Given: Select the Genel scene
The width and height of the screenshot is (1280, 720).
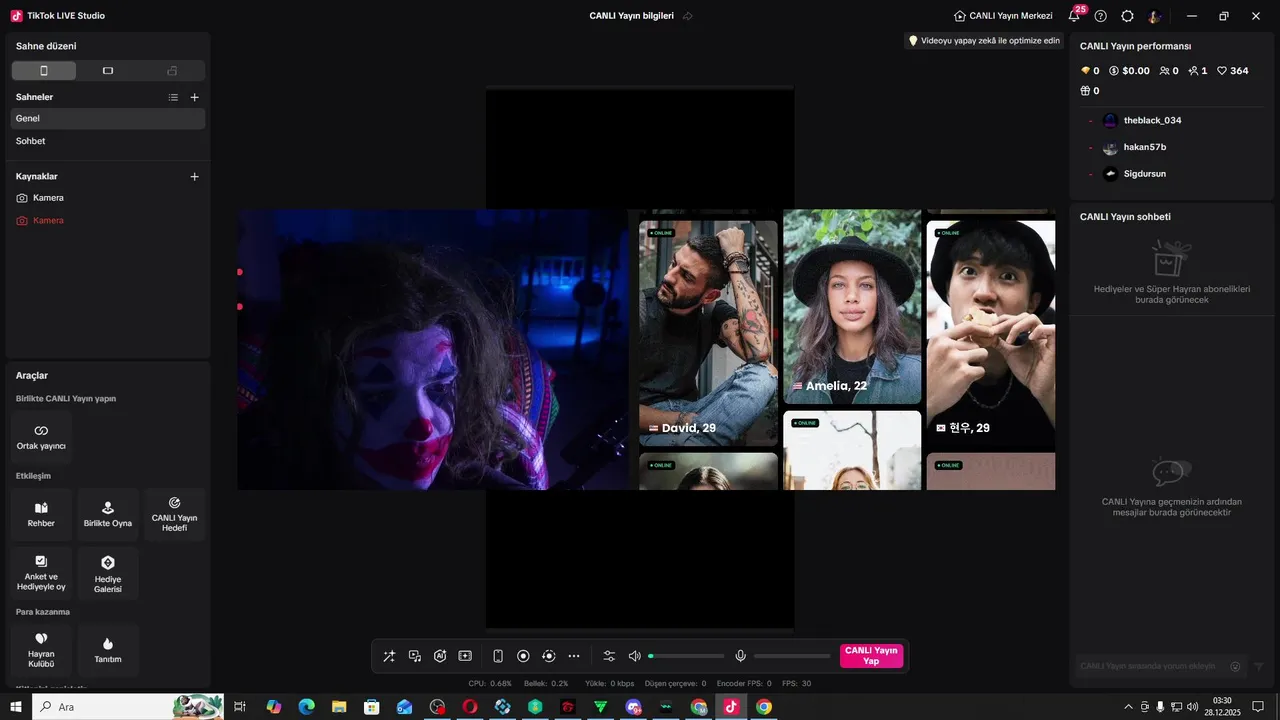Looking at the screenshot, I should [108, 118].
